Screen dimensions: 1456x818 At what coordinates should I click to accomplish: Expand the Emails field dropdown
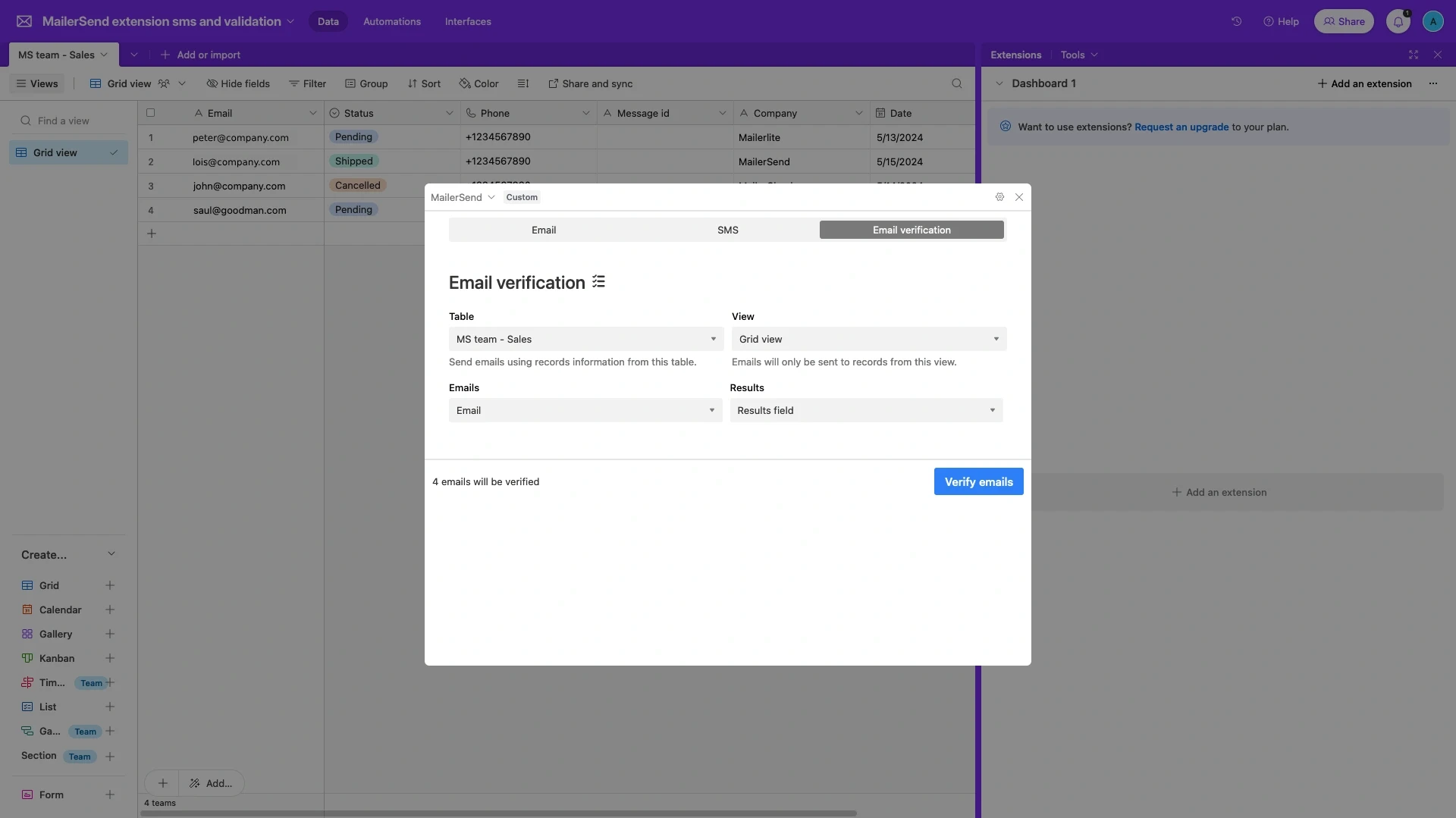(x=585, y=410)
